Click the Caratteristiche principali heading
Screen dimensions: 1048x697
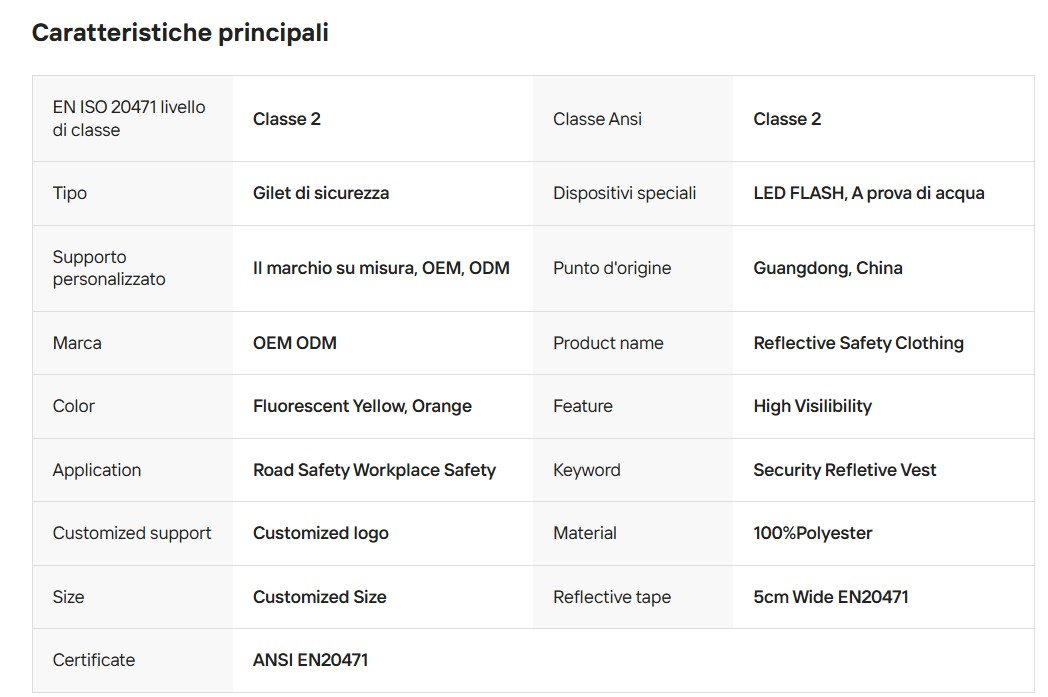pyautogui.click(x=180, y=33)
